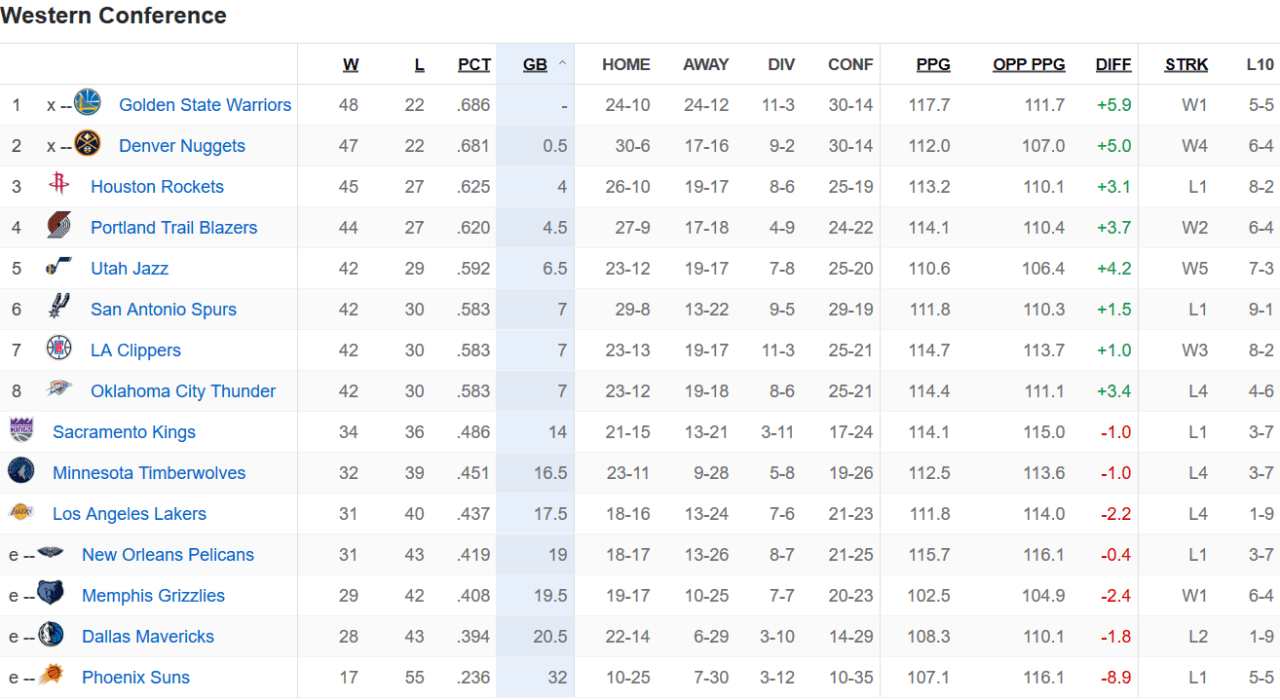Open the LA Clippers team link
The width and height of the screenshot is (1280, 700).
[136, 350]
